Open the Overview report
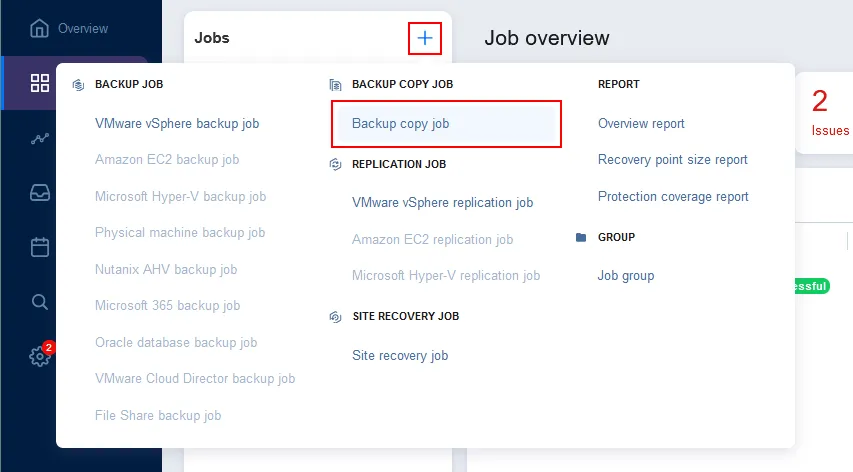 [x=641, y=124]
